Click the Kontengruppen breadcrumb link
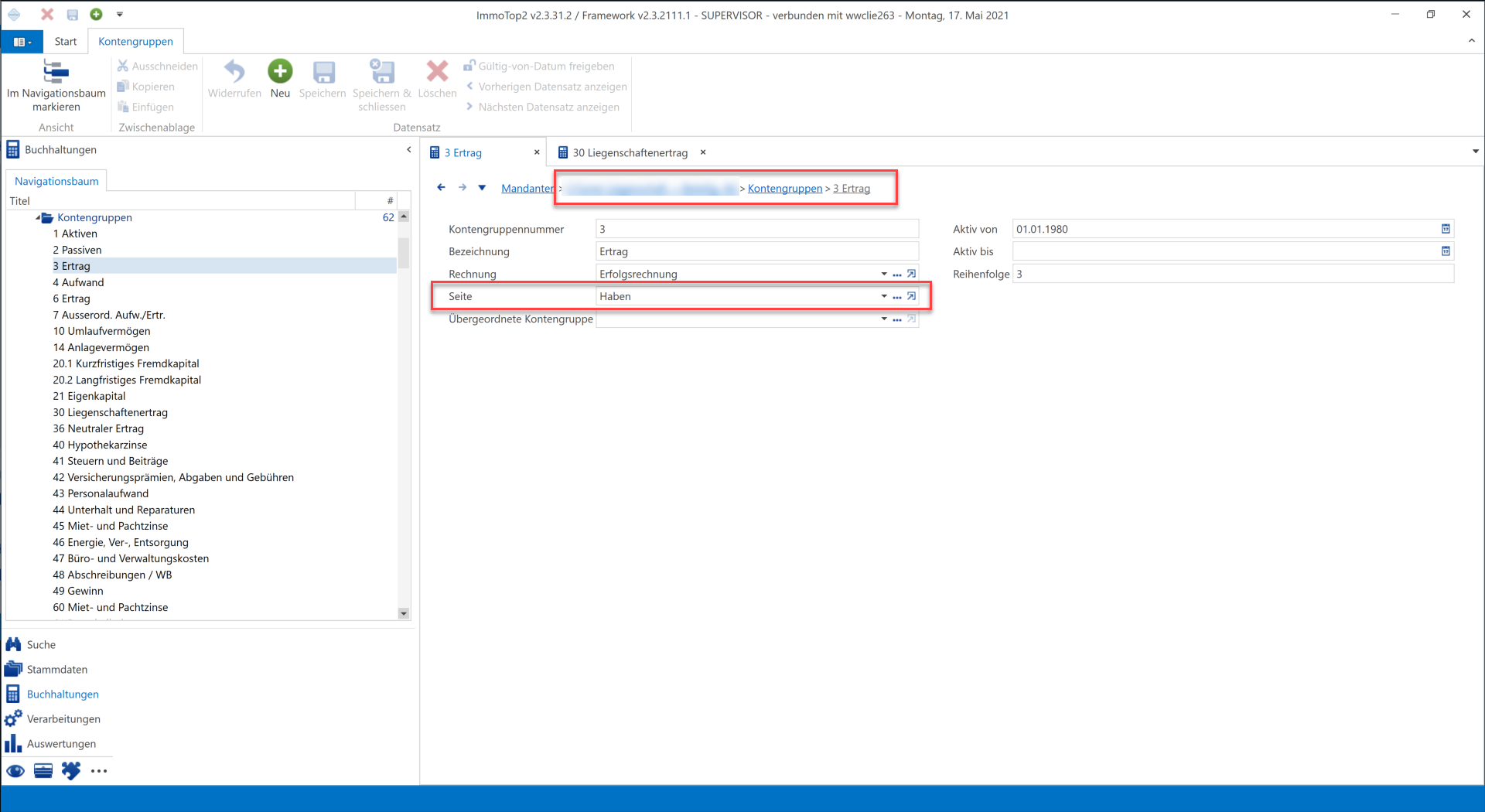 point(785,188)
